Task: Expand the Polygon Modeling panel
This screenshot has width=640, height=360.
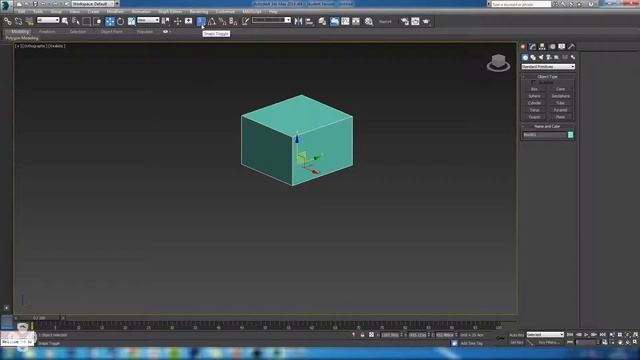Action: [x=22, y=38]
